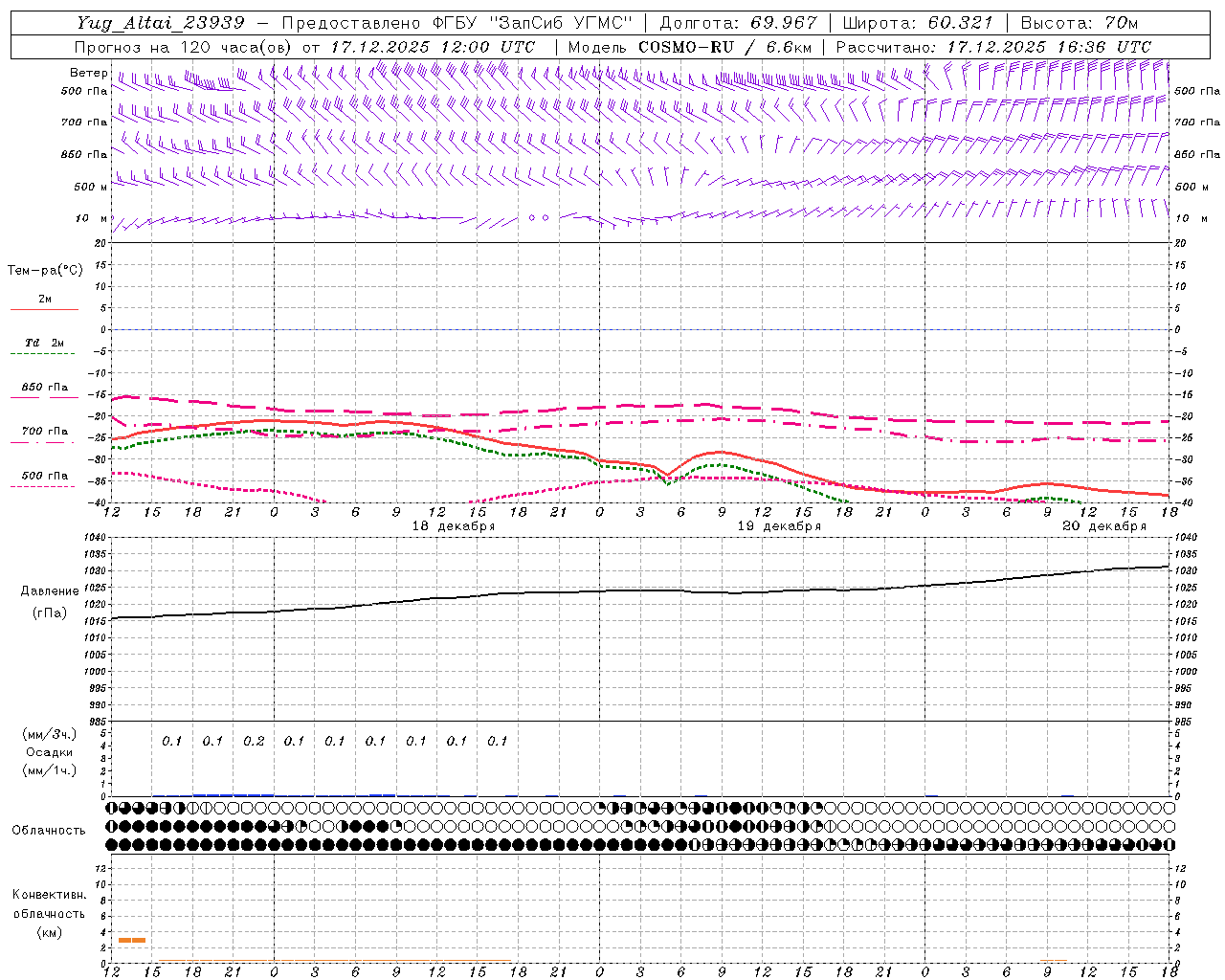Click the Долгота: 69.967 field

pyautogui.click(x=739, y=23)
